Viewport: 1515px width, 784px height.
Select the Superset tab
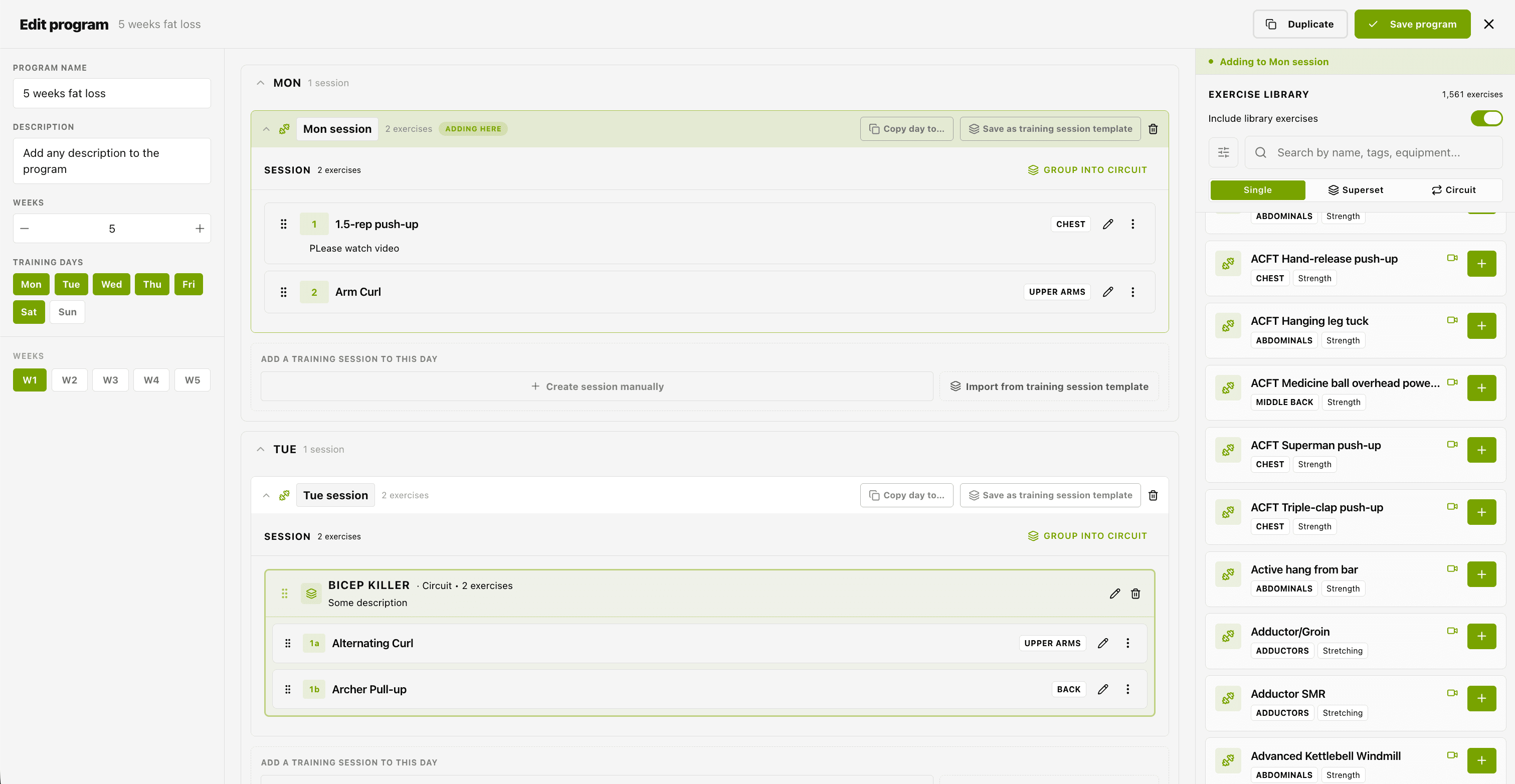(x=1356, y=190)
